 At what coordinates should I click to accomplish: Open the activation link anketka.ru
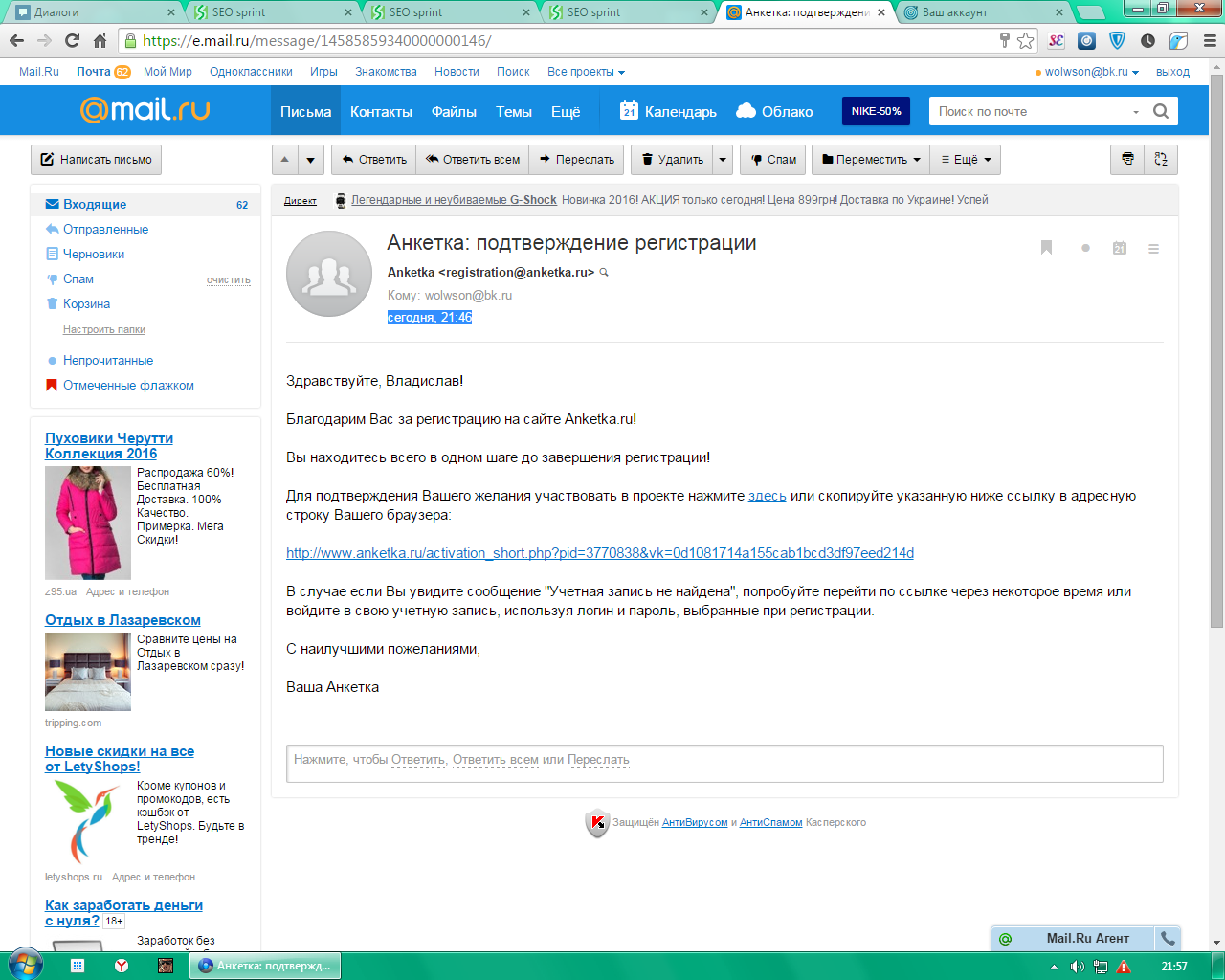[x=600, y=553]
